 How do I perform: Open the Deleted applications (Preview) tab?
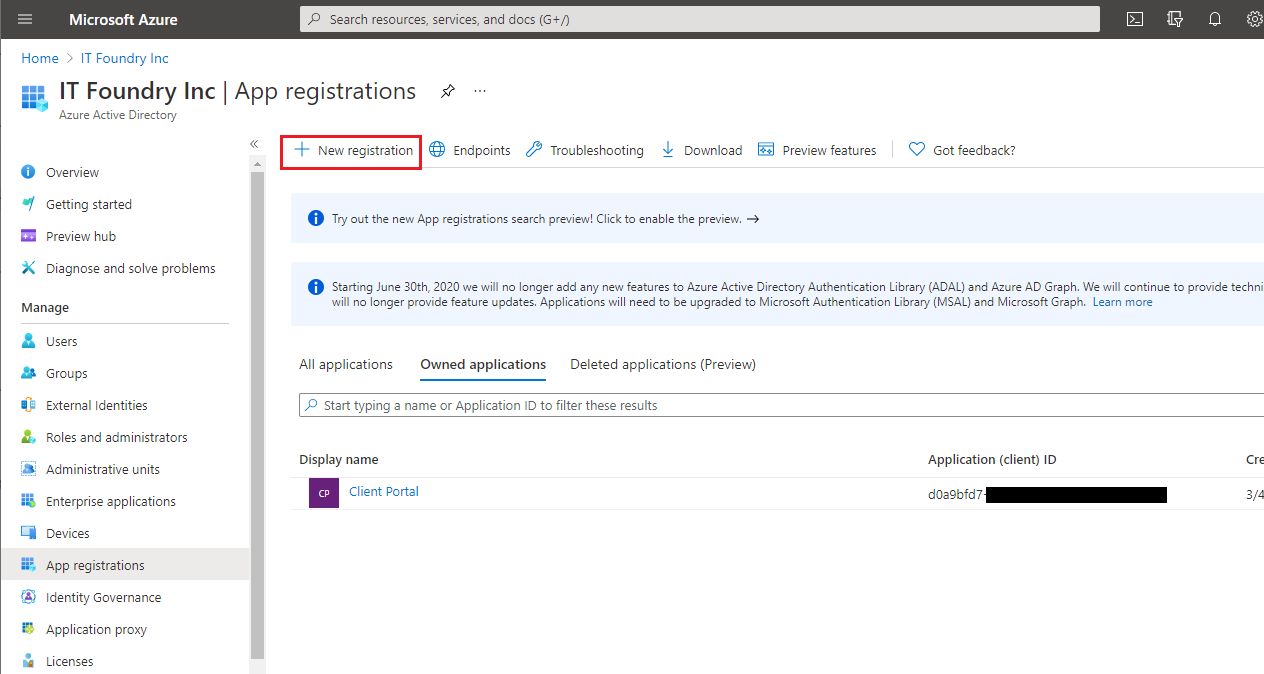662,364
